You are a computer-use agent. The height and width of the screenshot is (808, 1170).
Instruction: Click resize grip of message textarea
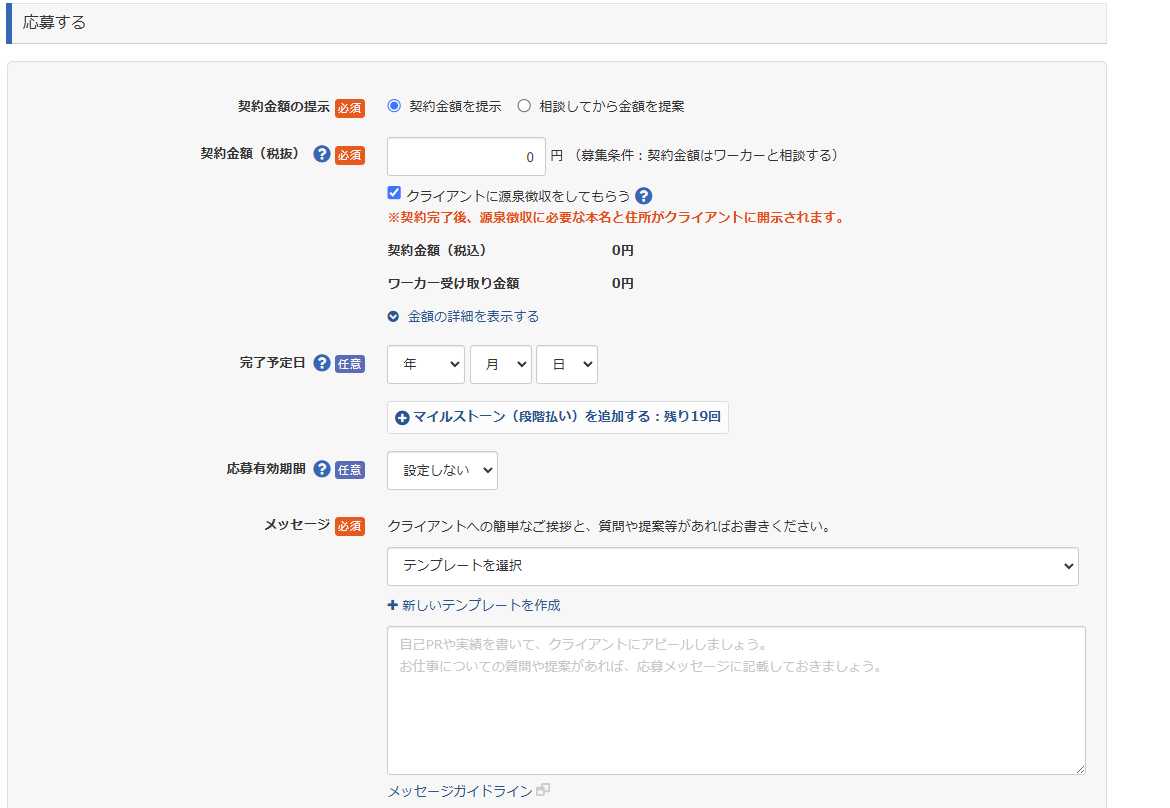point(1080,768)
